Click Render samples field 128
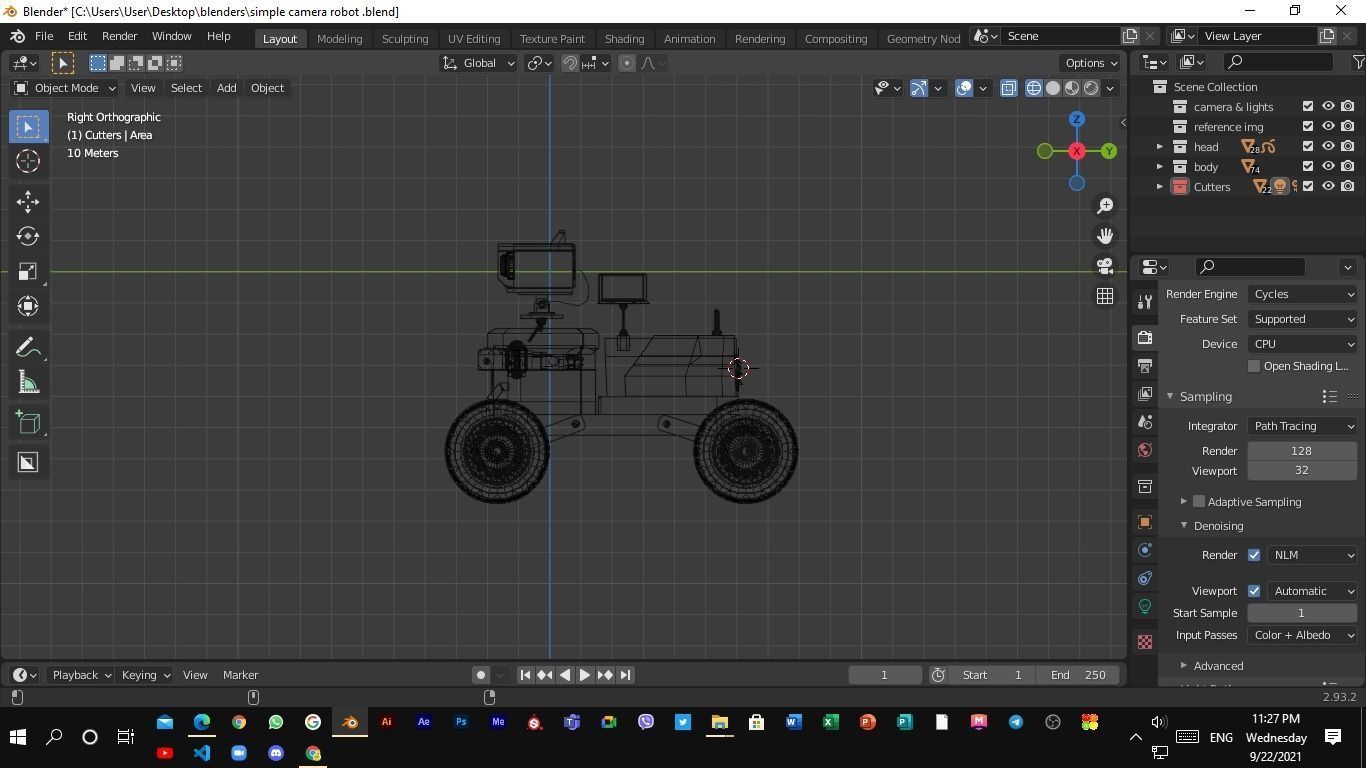 tap(1302, 451)
